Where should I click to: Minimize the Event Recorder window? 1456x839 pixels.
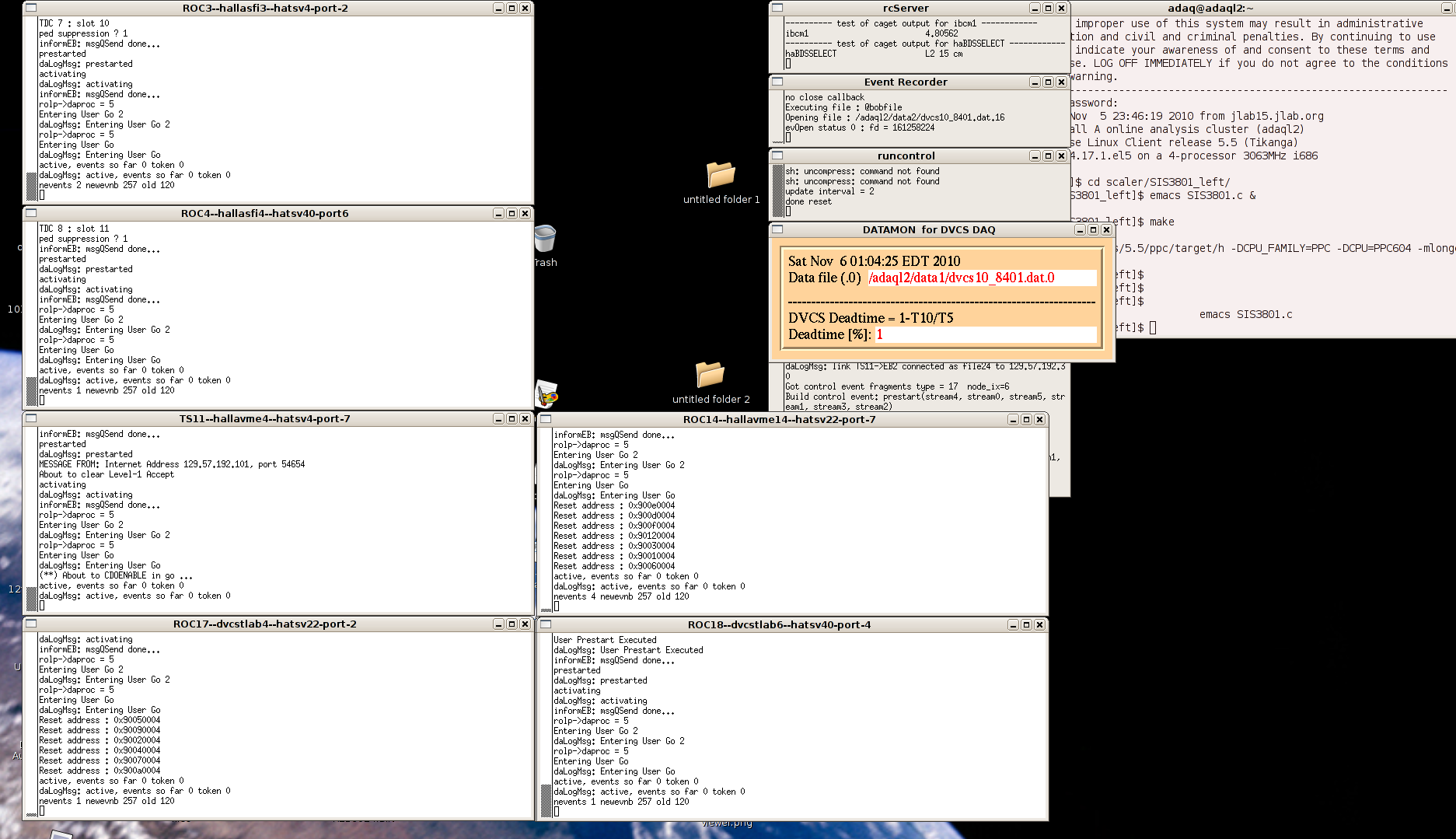[1035, 82]
